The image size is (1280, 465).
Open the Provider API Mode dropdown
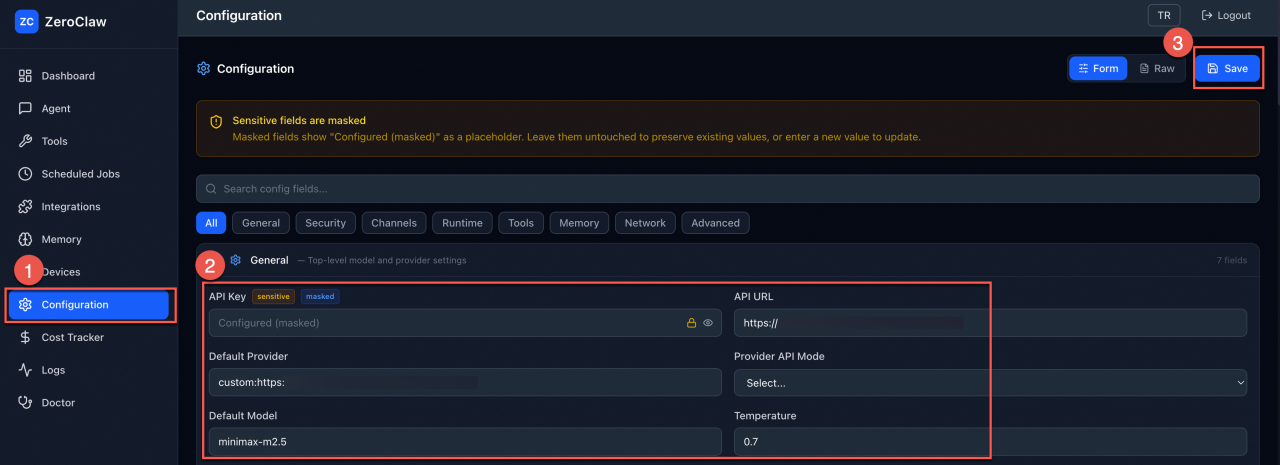pyautogui.click(x=990, y=382)
